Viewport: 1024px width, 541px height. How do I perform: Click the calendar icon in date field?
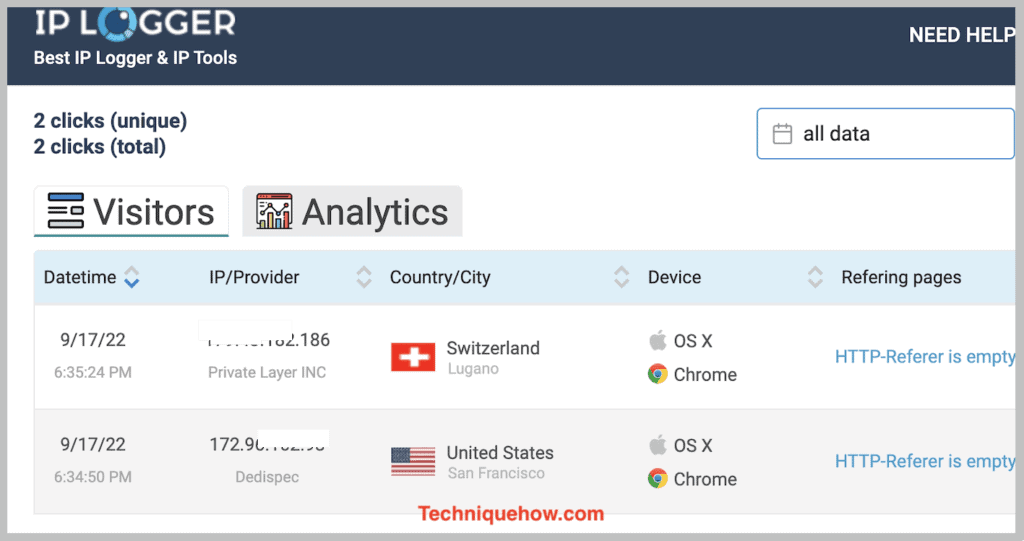tap(782, 134)
